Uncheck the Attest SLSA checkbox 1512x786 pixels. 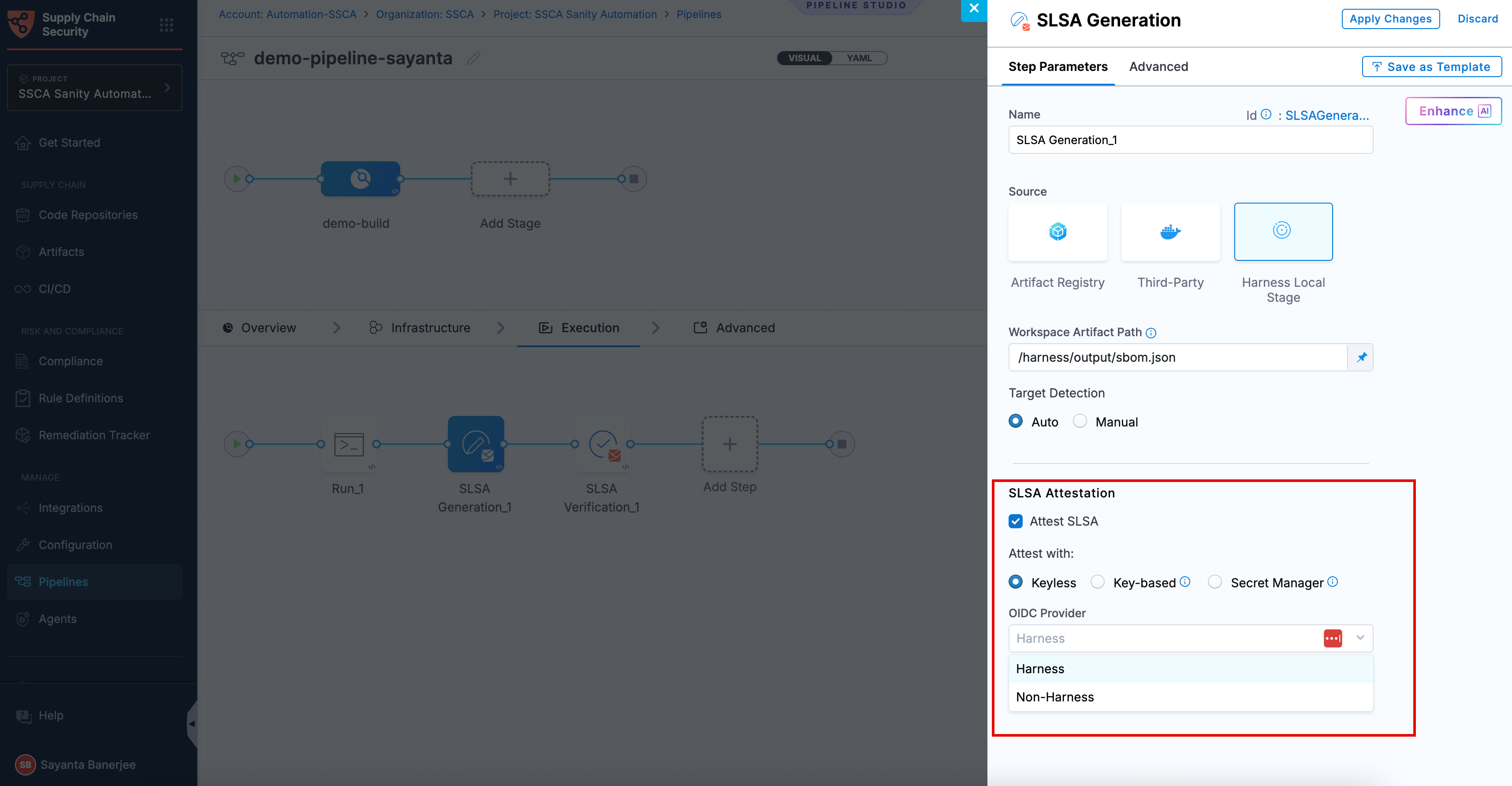pos(1016,521)
